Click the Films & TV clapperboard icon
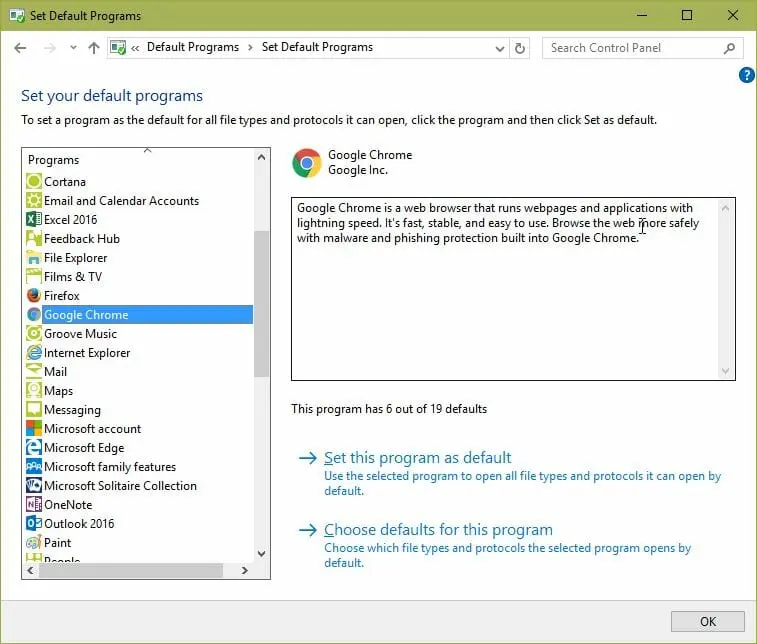This screenshot has width=757, height=644. [x=34, y=276]
